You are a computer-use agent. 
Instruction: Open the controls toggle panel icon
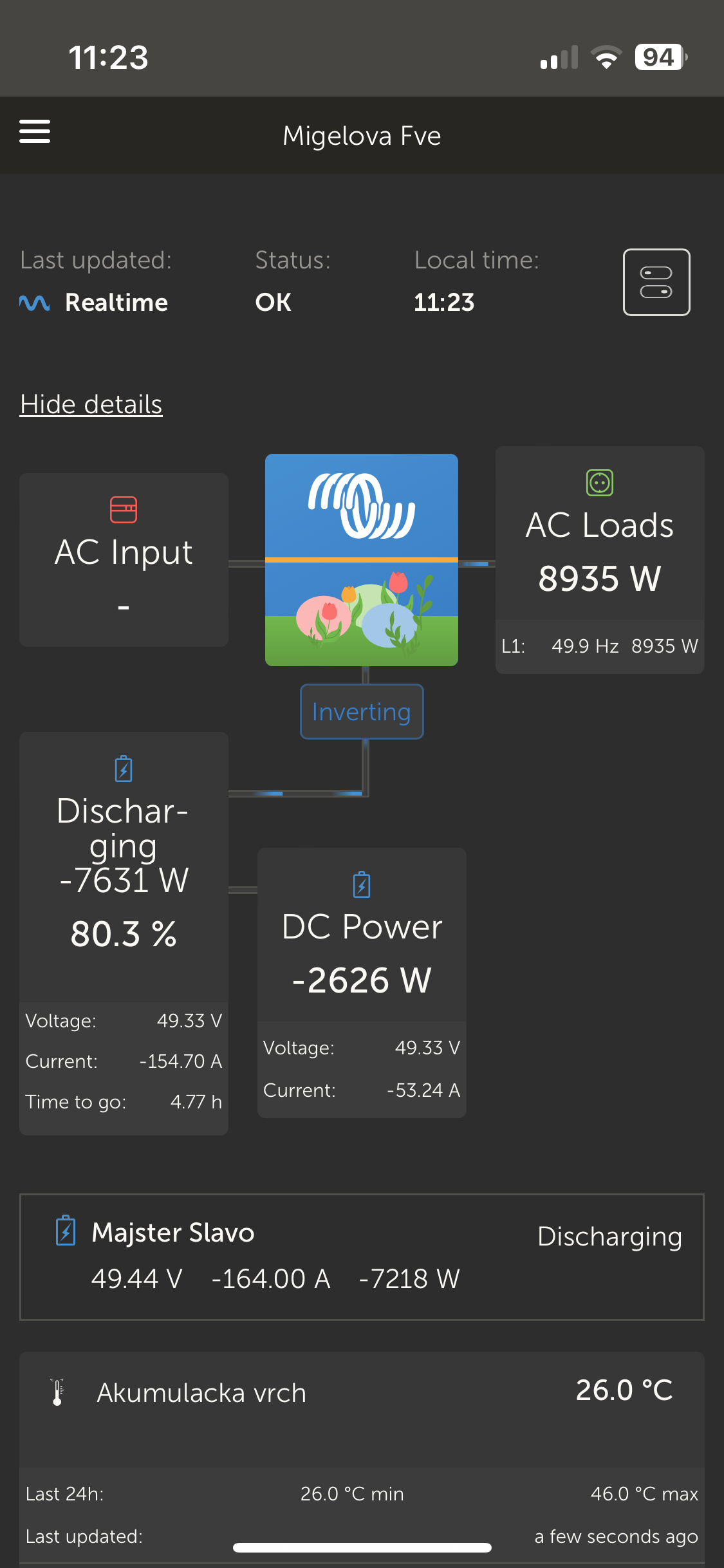pos(656,282)
